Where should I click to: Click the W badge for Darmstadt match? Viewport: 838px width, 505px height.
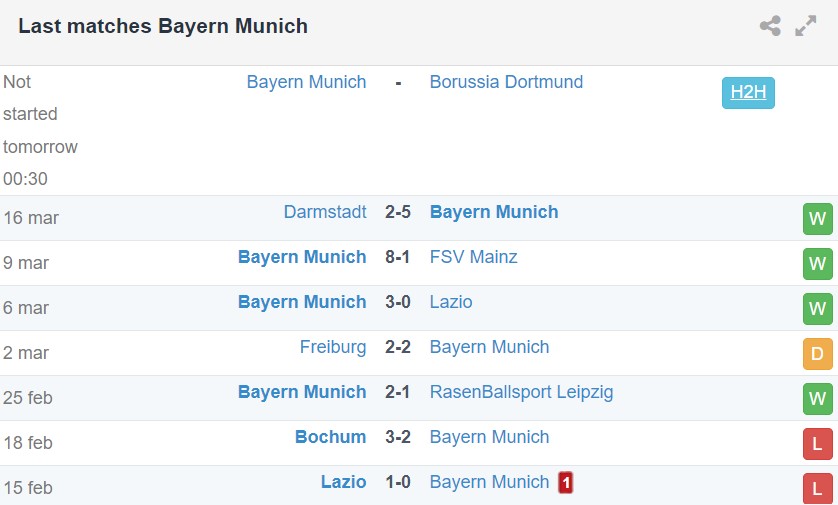[x=817, y=219]
